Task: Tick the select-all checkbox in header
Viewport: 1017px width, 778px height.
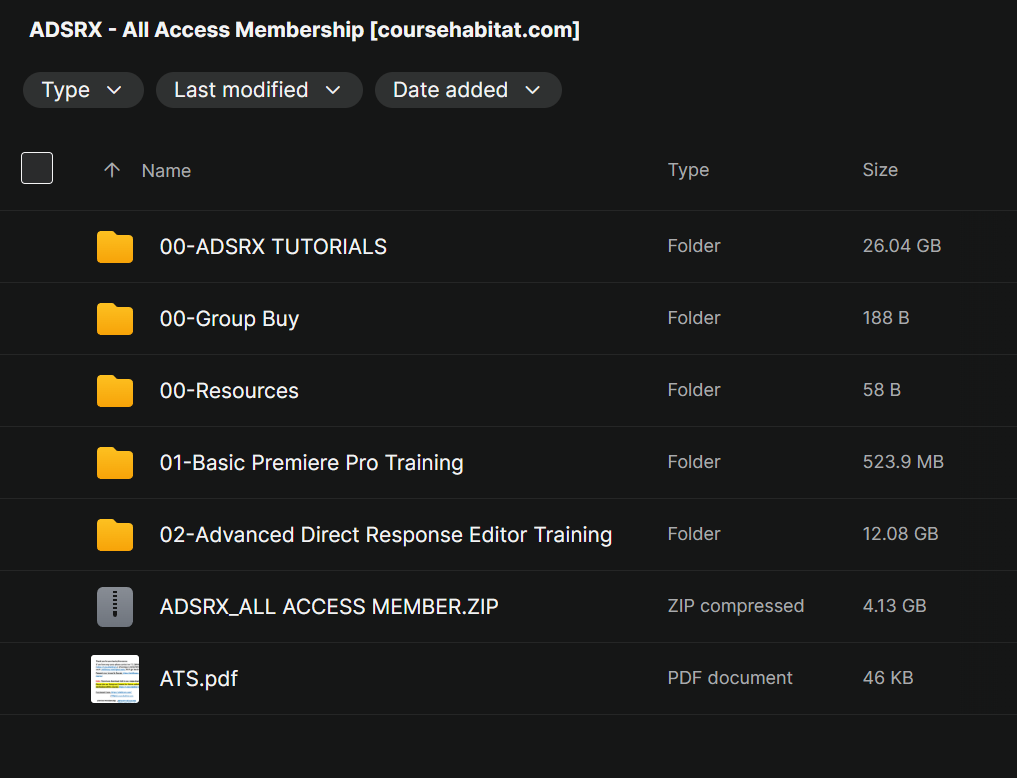Action: click(x=37, y=168)
